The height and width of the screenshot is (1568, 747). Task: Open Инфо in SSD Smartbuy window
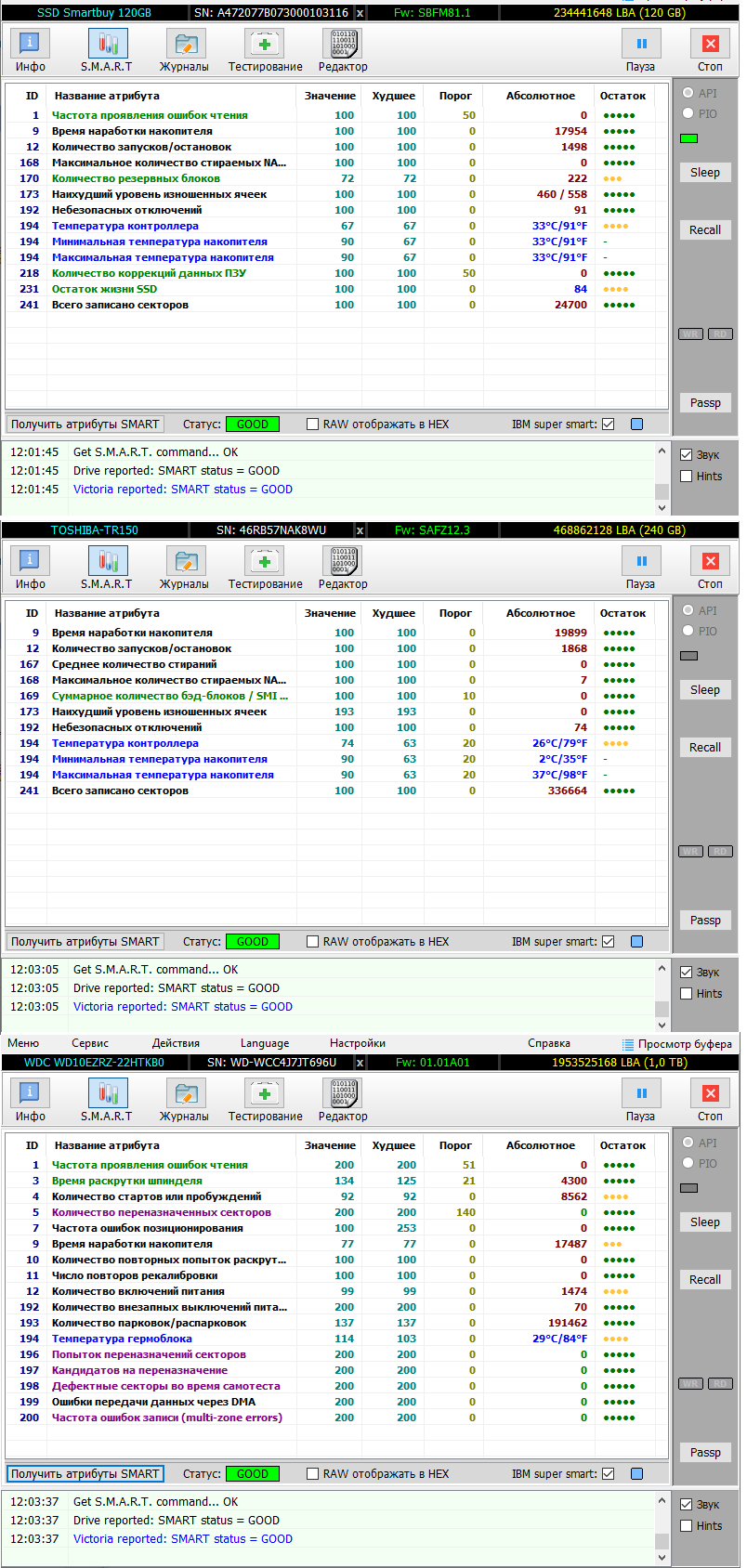point(30,50)
